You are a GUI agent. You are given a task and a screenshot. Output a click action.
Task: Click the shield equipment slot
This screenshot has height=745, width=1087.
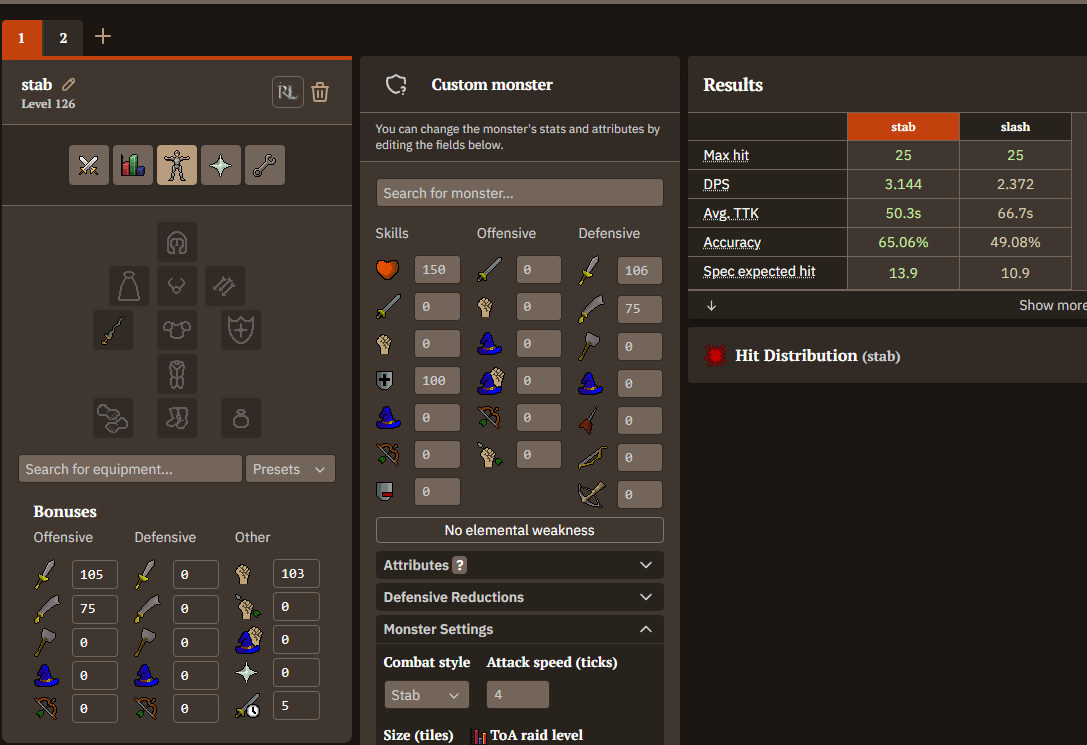[241, 330]
